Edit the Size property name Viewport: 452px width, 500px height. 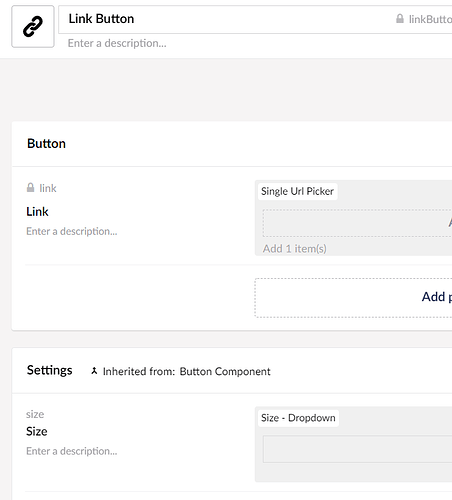[x=37, y=431]
